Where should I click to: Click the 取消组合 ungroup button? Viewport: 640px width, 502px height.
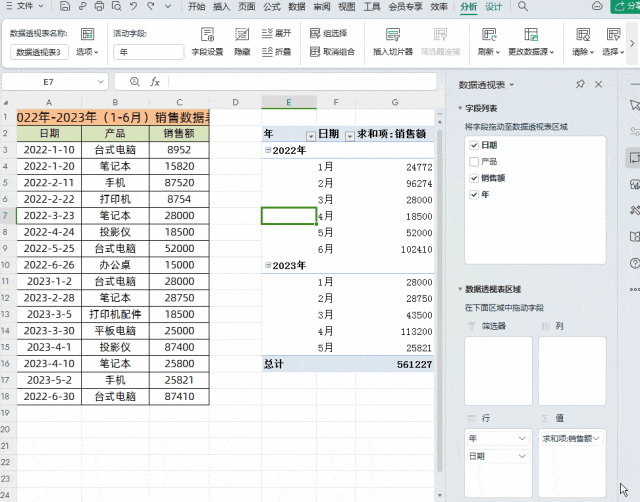tap(332, 52)
